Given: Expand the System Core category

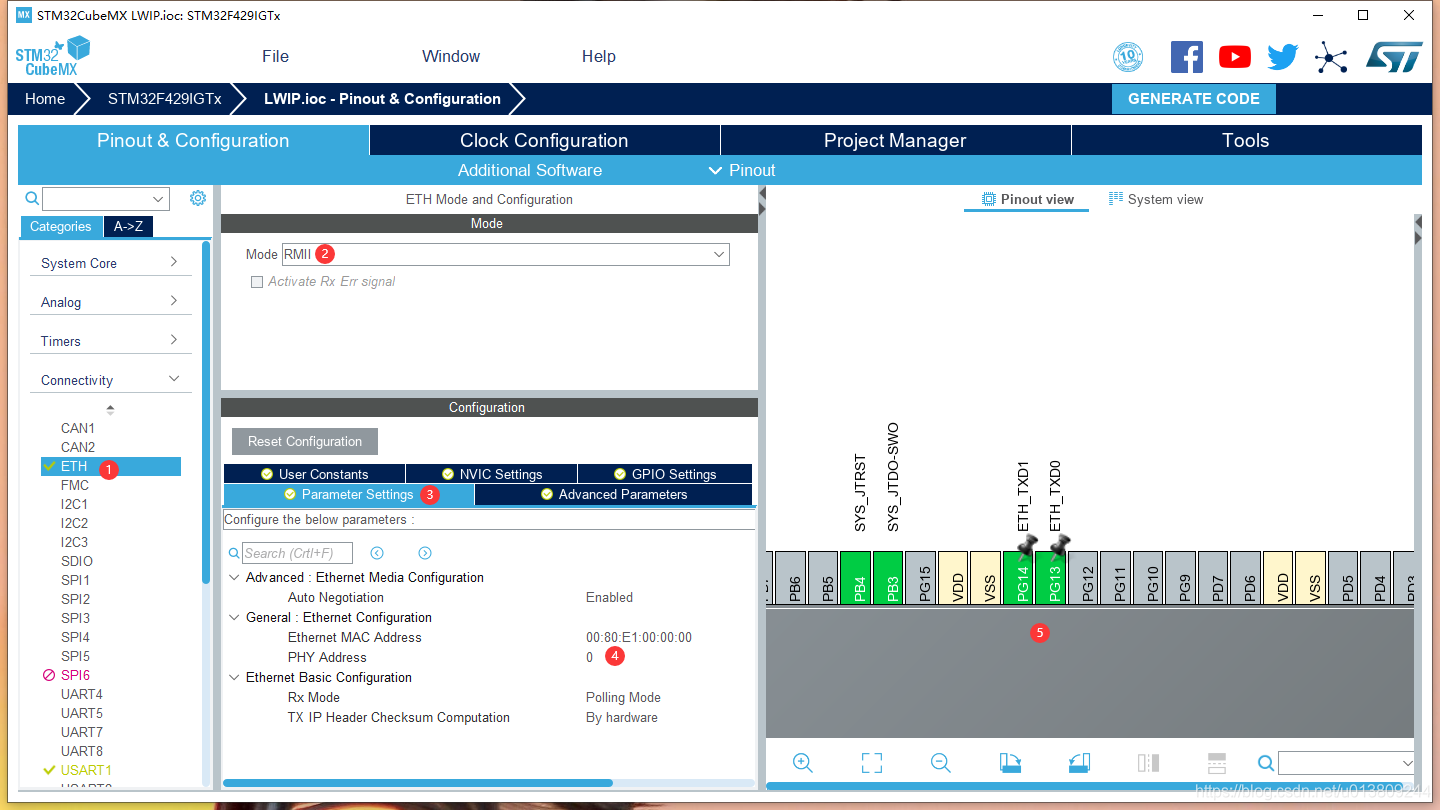Looking at the screenshot, I should pos(110,263).
